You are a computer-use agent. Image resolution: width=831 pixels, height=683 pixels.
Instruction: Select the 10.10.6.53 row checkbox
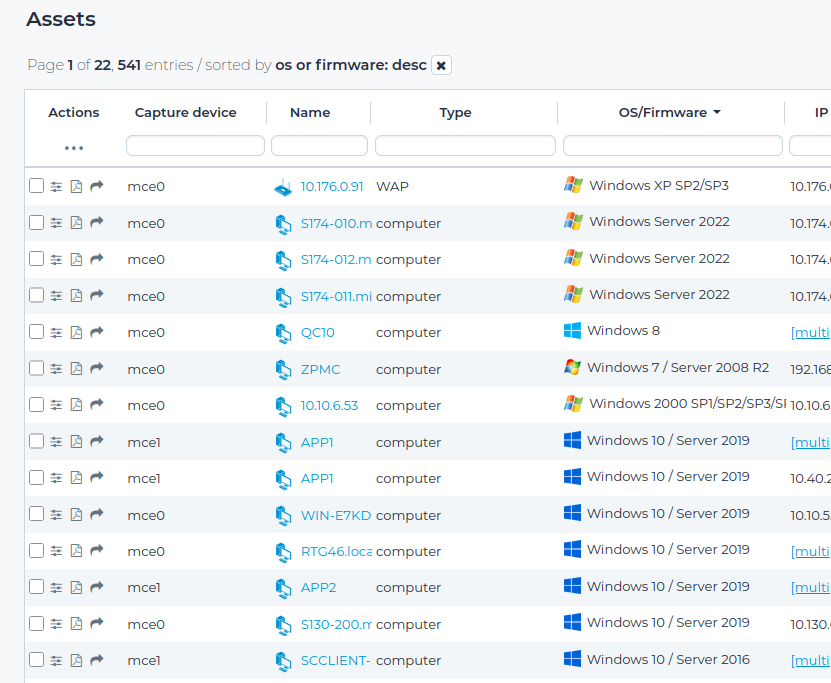click(36, 405)
